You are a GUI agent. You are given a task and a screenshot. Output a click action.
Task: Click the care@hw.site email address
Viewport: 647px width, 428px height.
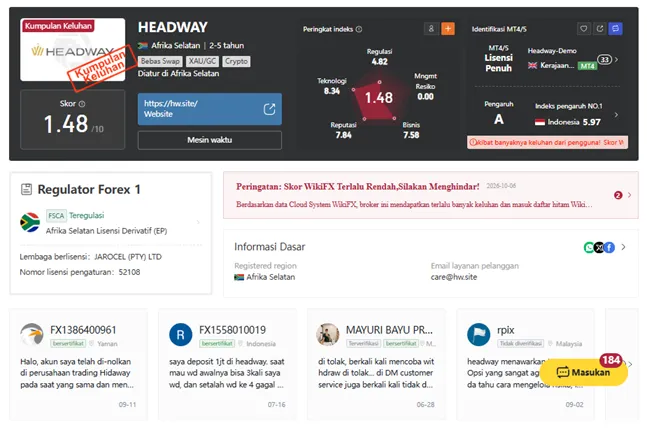pyautogui.click(x=454, y=277)
